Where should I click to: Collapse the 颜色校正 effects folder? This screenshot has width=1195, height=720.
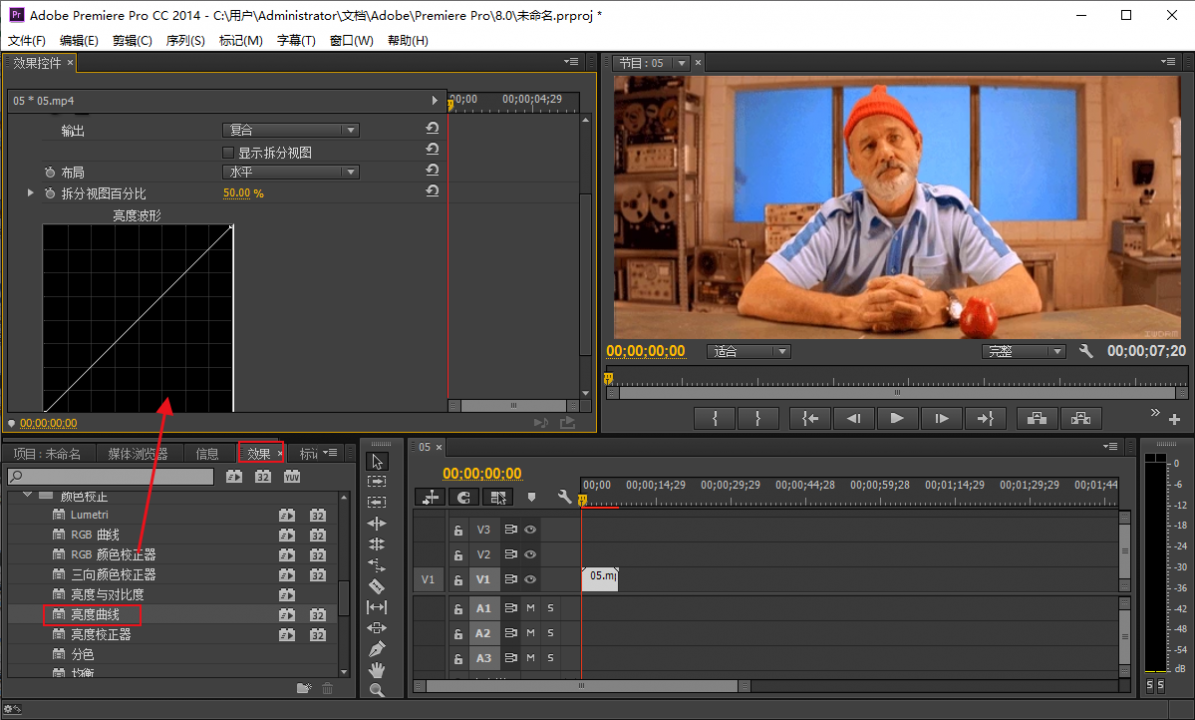(x=27, y=495)
